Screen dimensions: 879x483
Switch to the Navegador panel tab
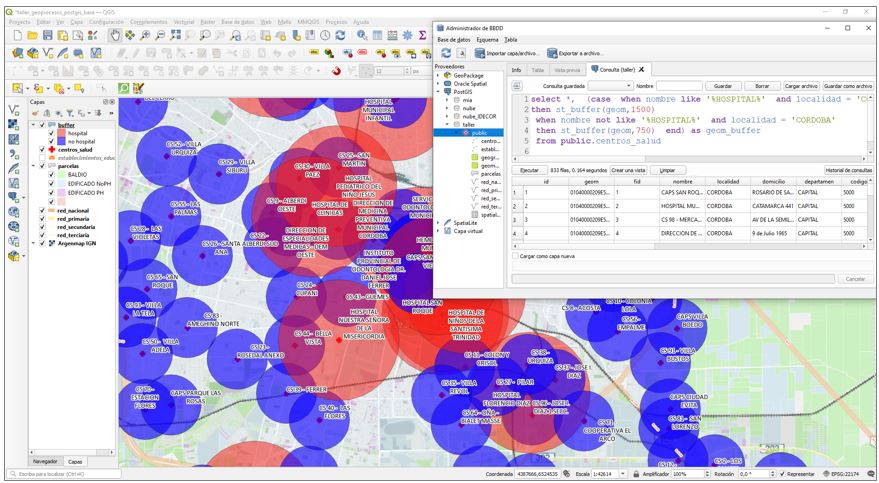coord(45,462)
